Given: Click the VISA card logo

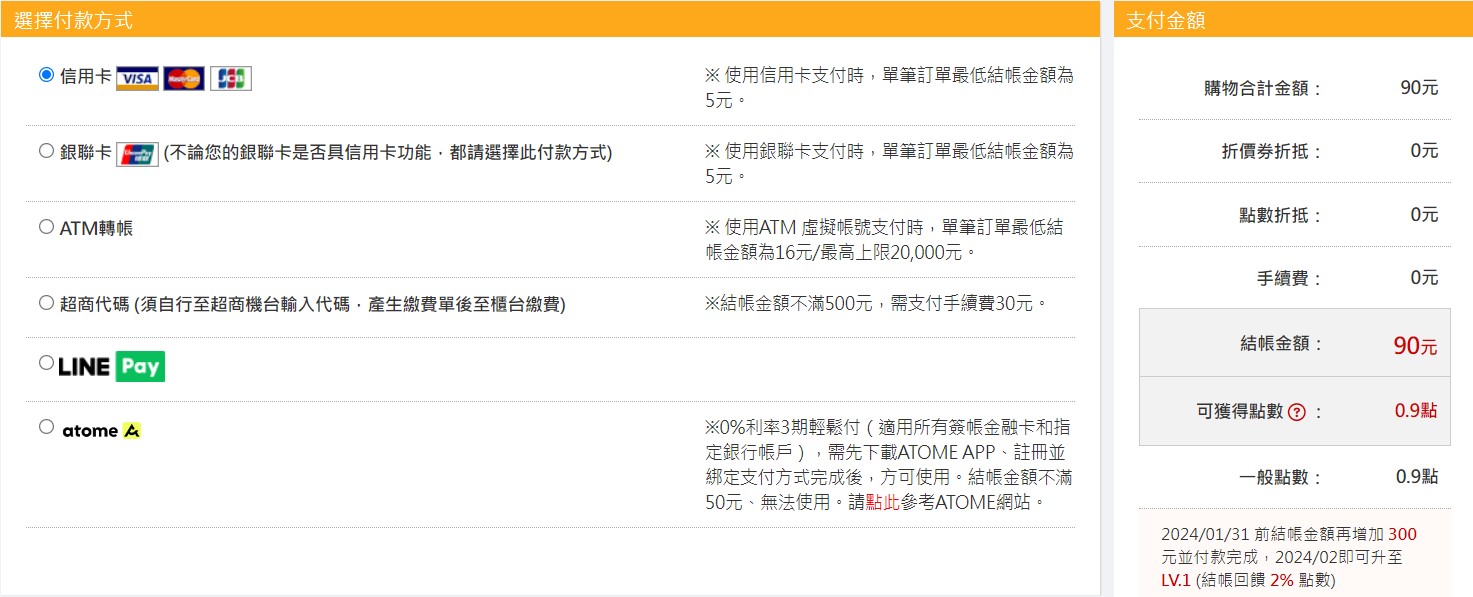Looking at the screenshot, I should coord(137,78).
